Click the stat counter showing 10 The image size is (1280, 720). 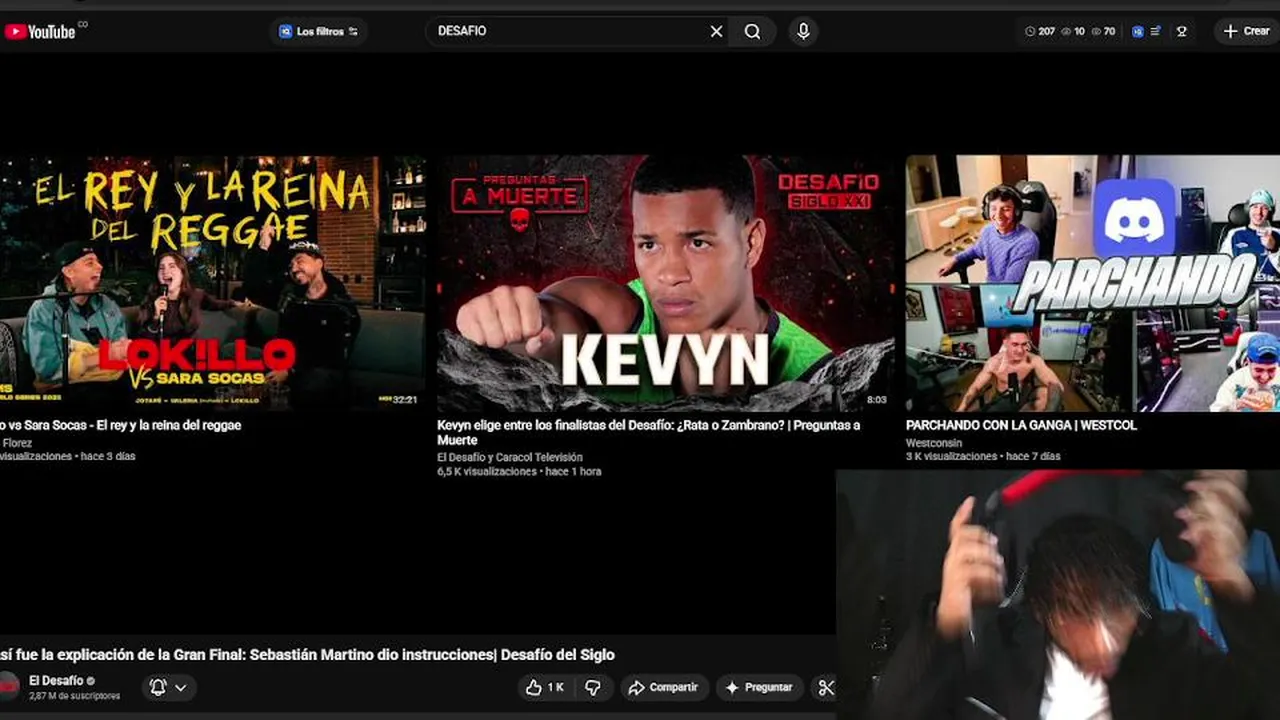click(x=1073, y=31)
